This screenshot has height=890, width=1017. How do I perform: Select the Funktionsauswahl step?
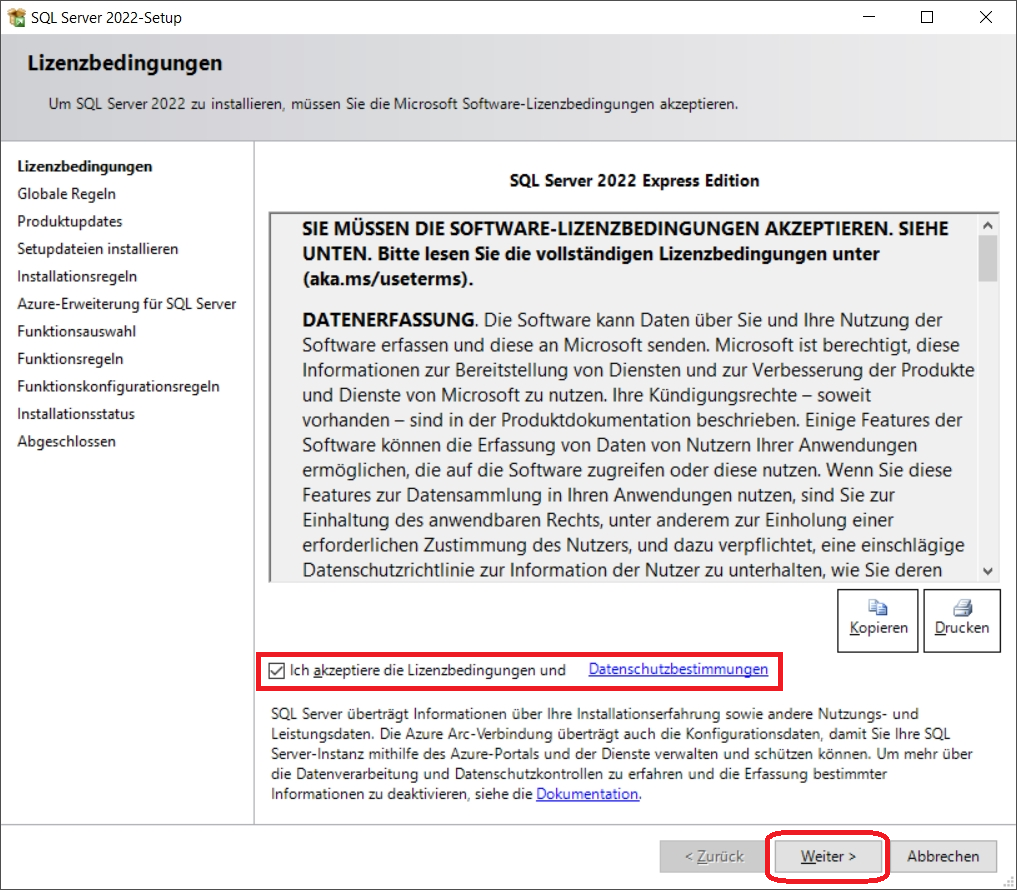click(x=77, y=331)
